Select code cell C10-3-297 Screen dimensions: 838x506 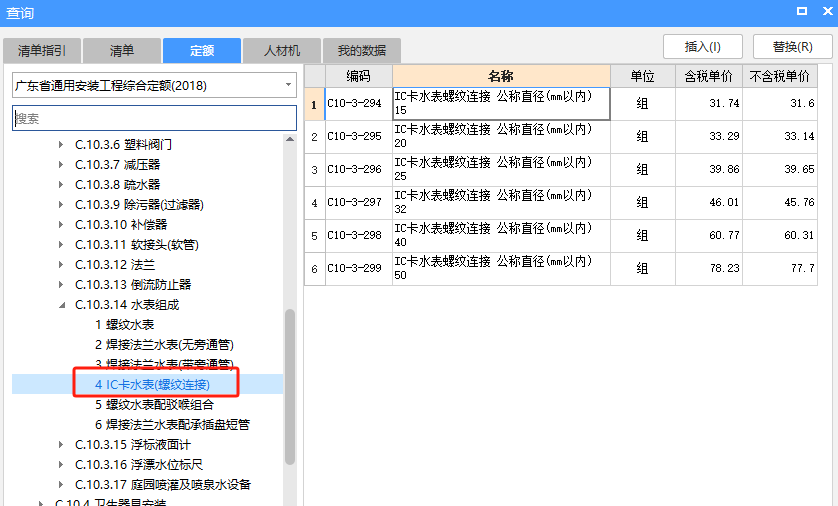359,203
